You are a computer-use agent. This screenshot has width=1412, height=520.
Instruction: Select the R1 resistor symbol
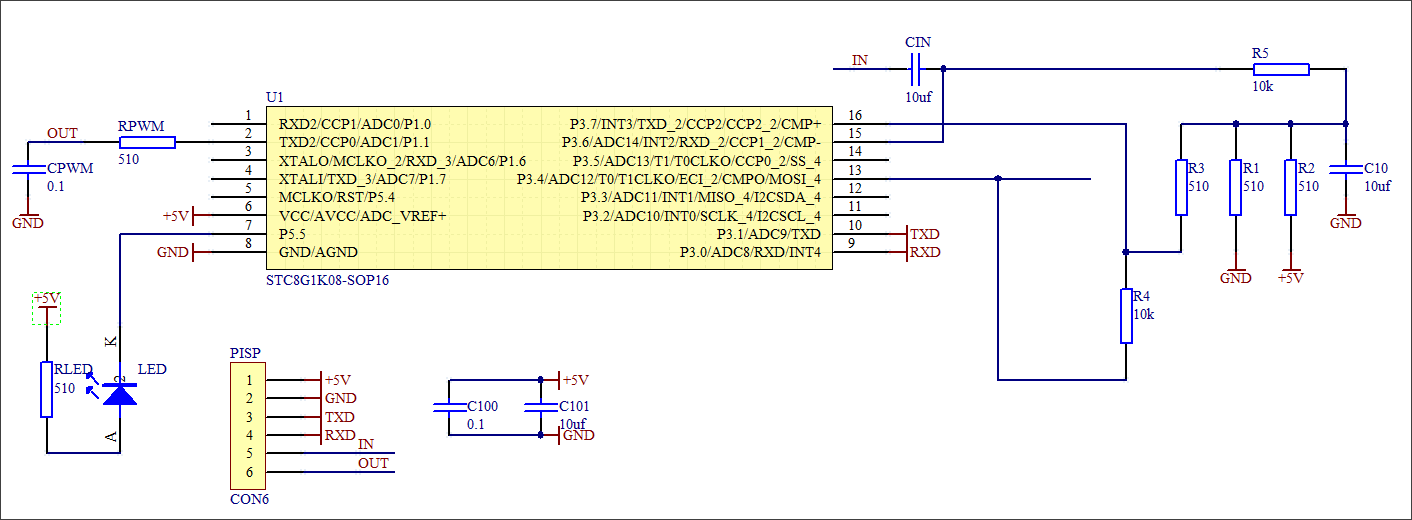tap(1236, 187)
